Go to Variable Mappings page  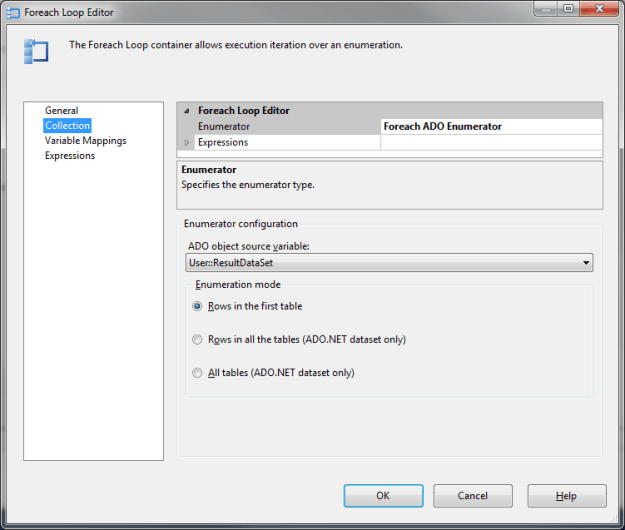pos(85,141)
